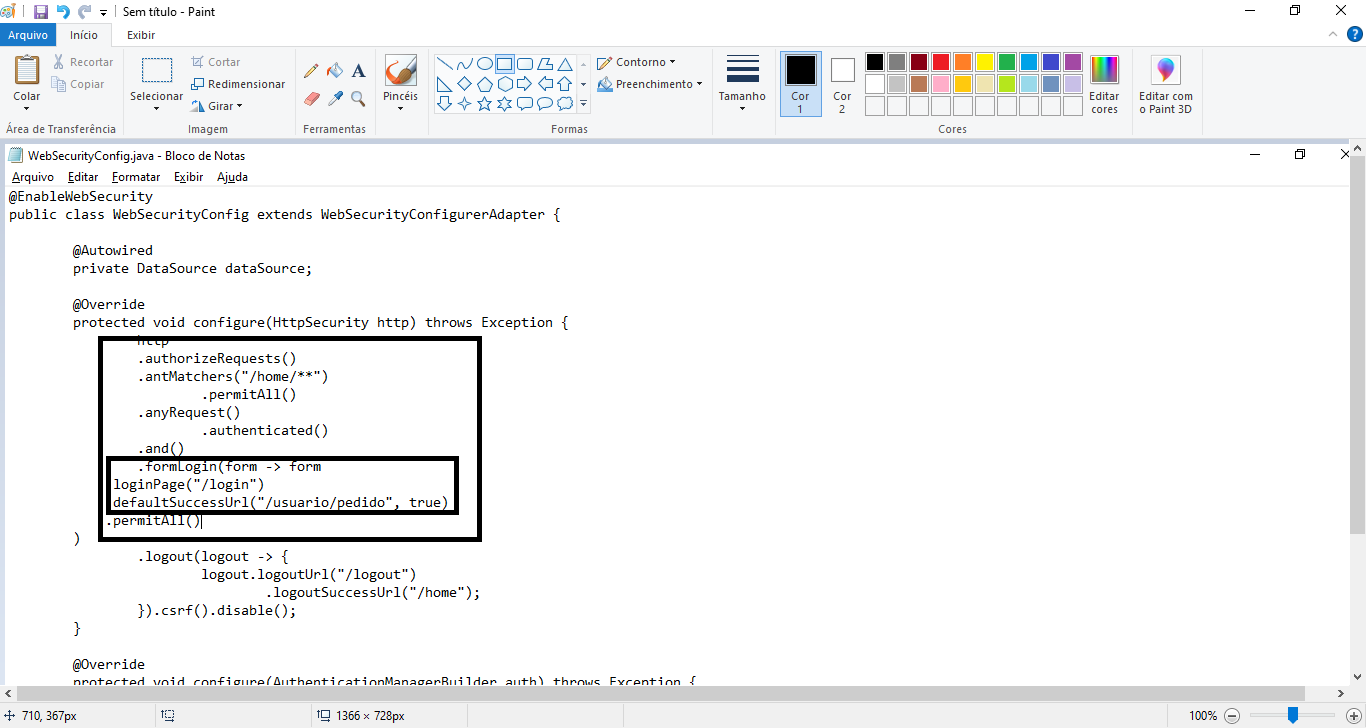The height and width of the screenshot is (728, 1366).
Task: Select the Pencil tool
Action: [311, 71]
